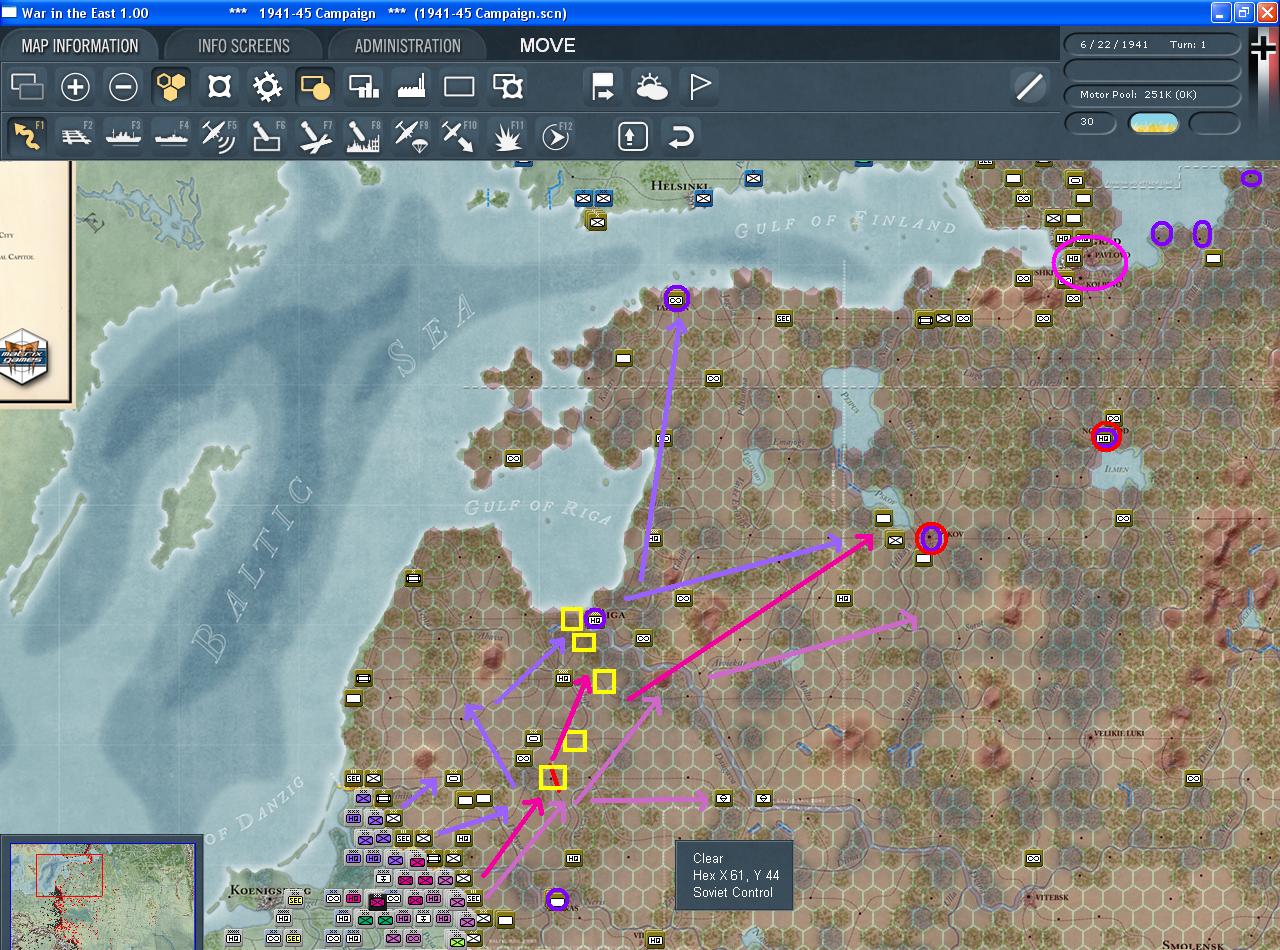
Task: Click the 'Soviet Control' tooltip text
Action: tap(733, 892)
